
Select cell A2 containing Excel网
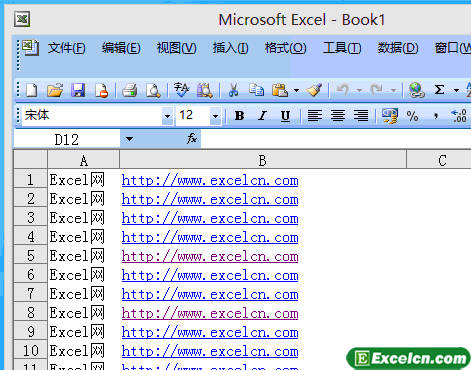(x=84, y=199)
